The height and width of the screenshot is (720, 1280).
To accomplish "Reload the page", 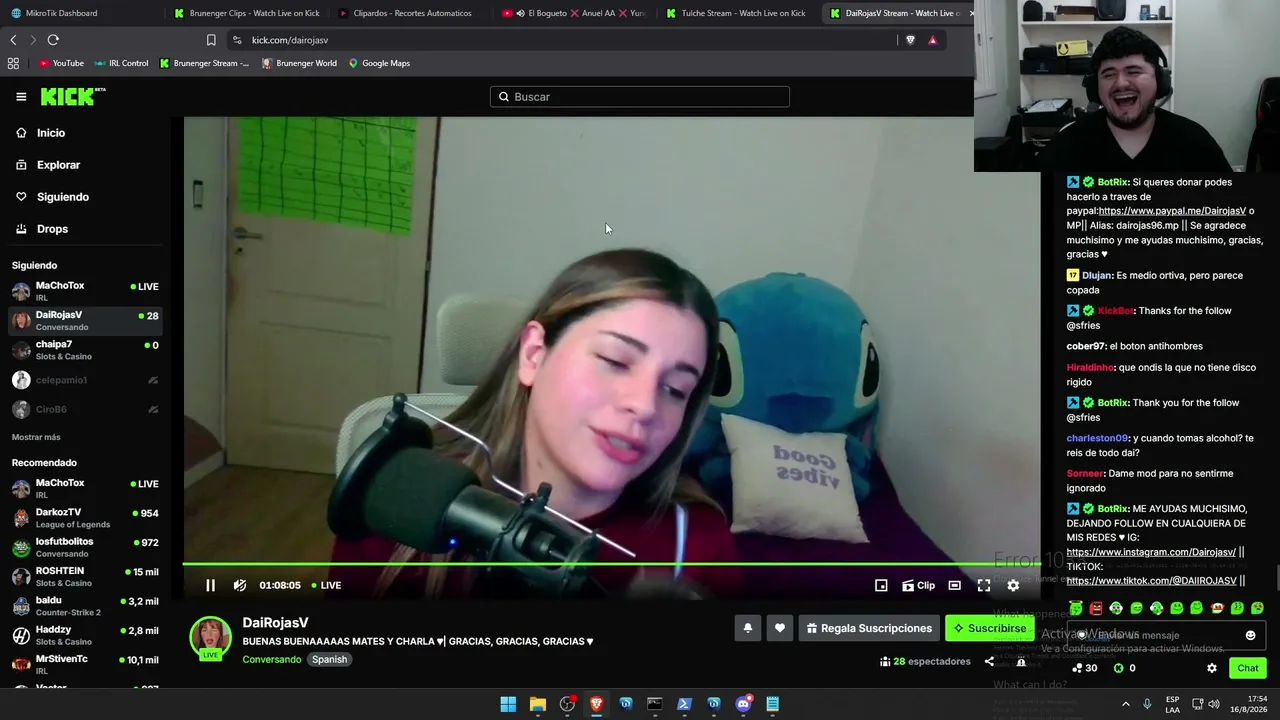I will (53, 40).
